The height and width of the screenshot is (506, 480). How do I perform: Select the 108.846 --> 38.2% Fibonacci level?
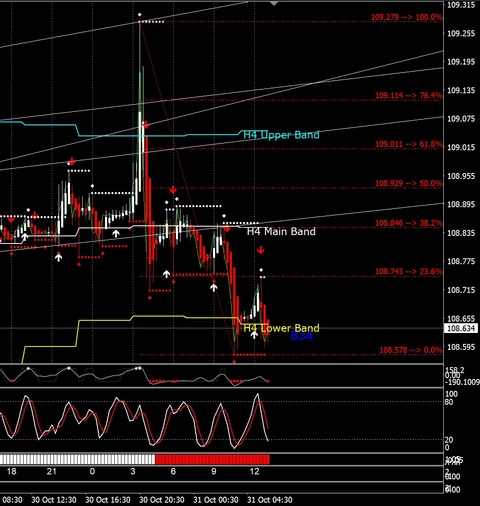point(409,223)
